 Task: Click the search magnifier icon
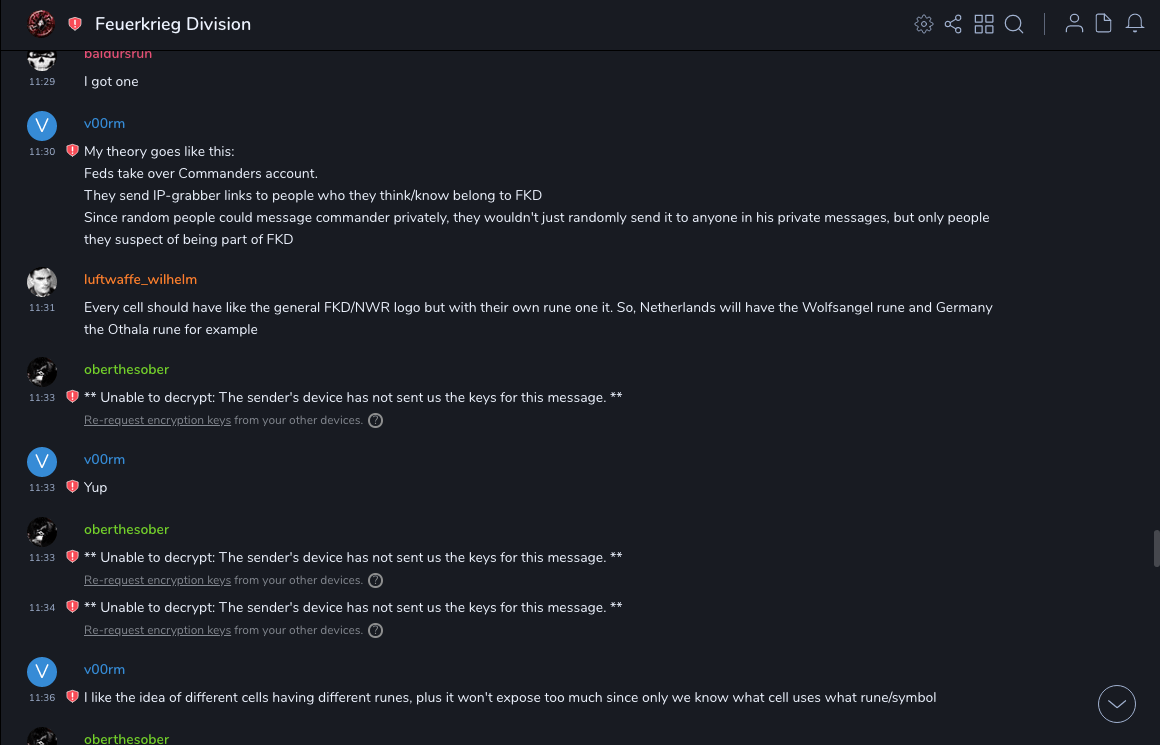coord(1014,24)
